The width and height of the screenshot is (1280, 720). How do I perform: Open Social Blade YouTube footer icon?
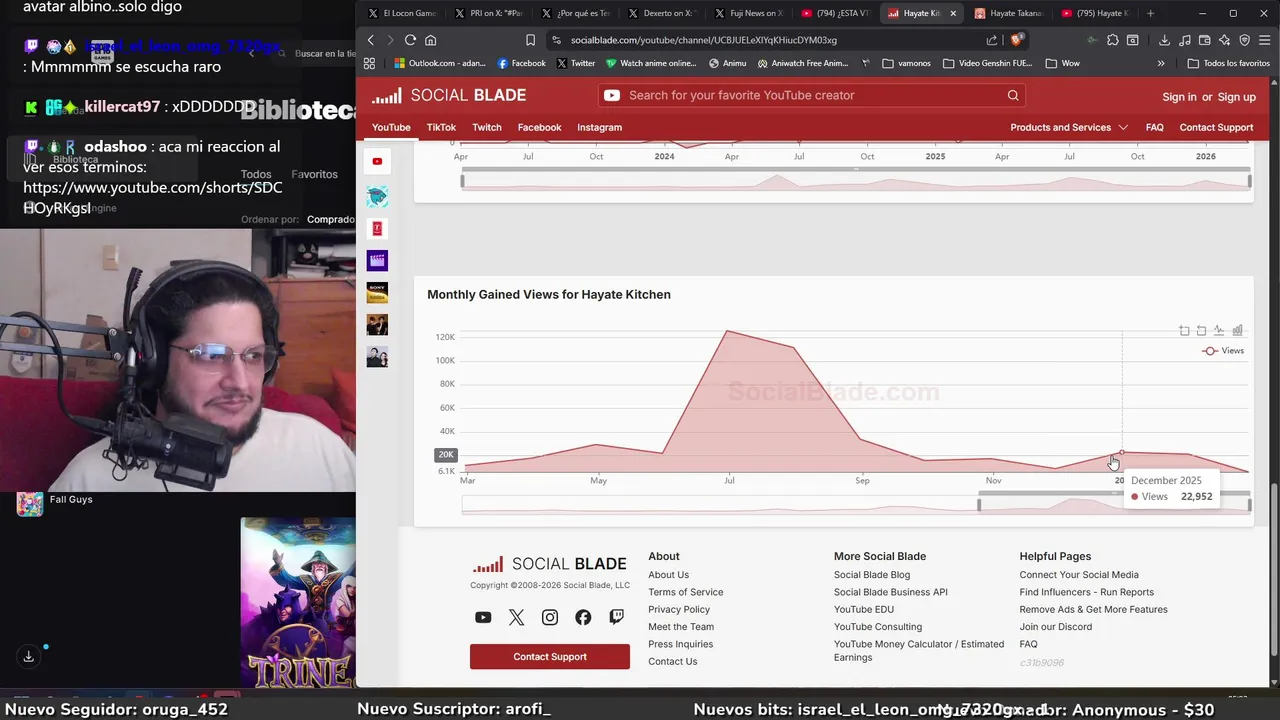(x=483, y=617)
